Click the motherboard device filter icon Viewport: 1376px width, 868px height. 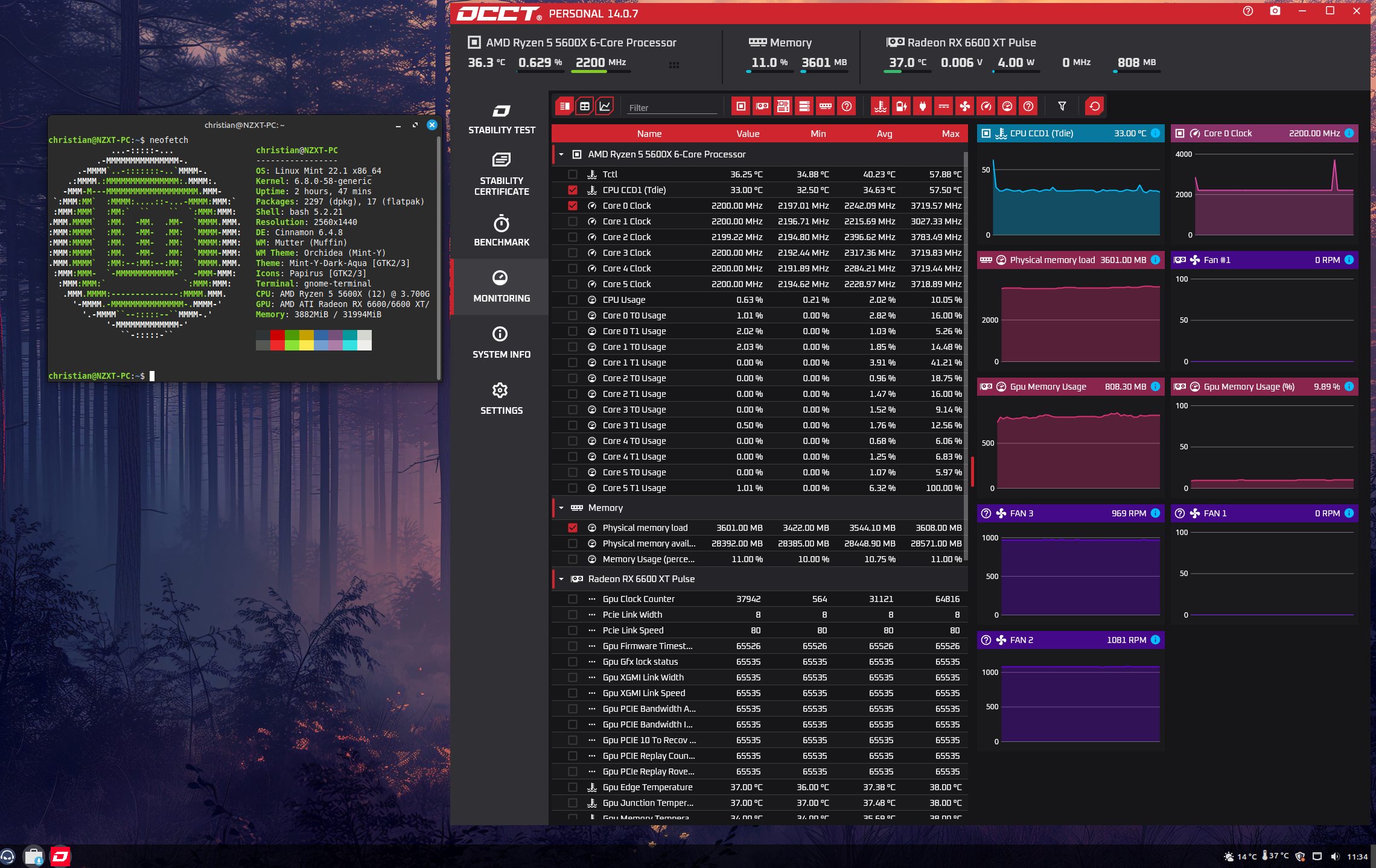coord(783,107)
